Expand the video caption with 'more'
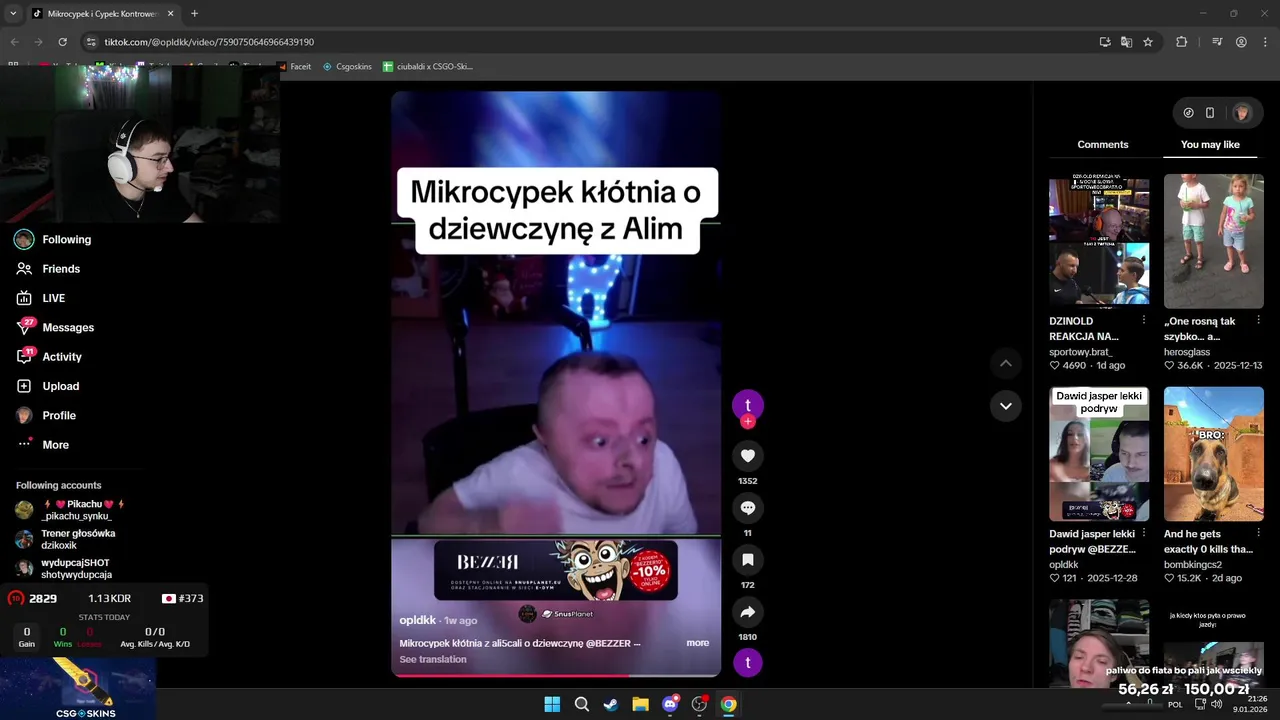 [698, 643]
